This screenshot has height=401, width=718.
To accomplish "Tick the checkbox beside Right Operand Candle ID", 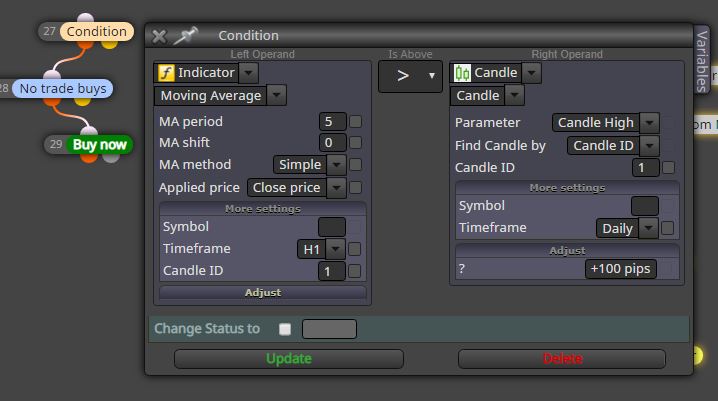I will pyautogui.click(x=668, y=168).
